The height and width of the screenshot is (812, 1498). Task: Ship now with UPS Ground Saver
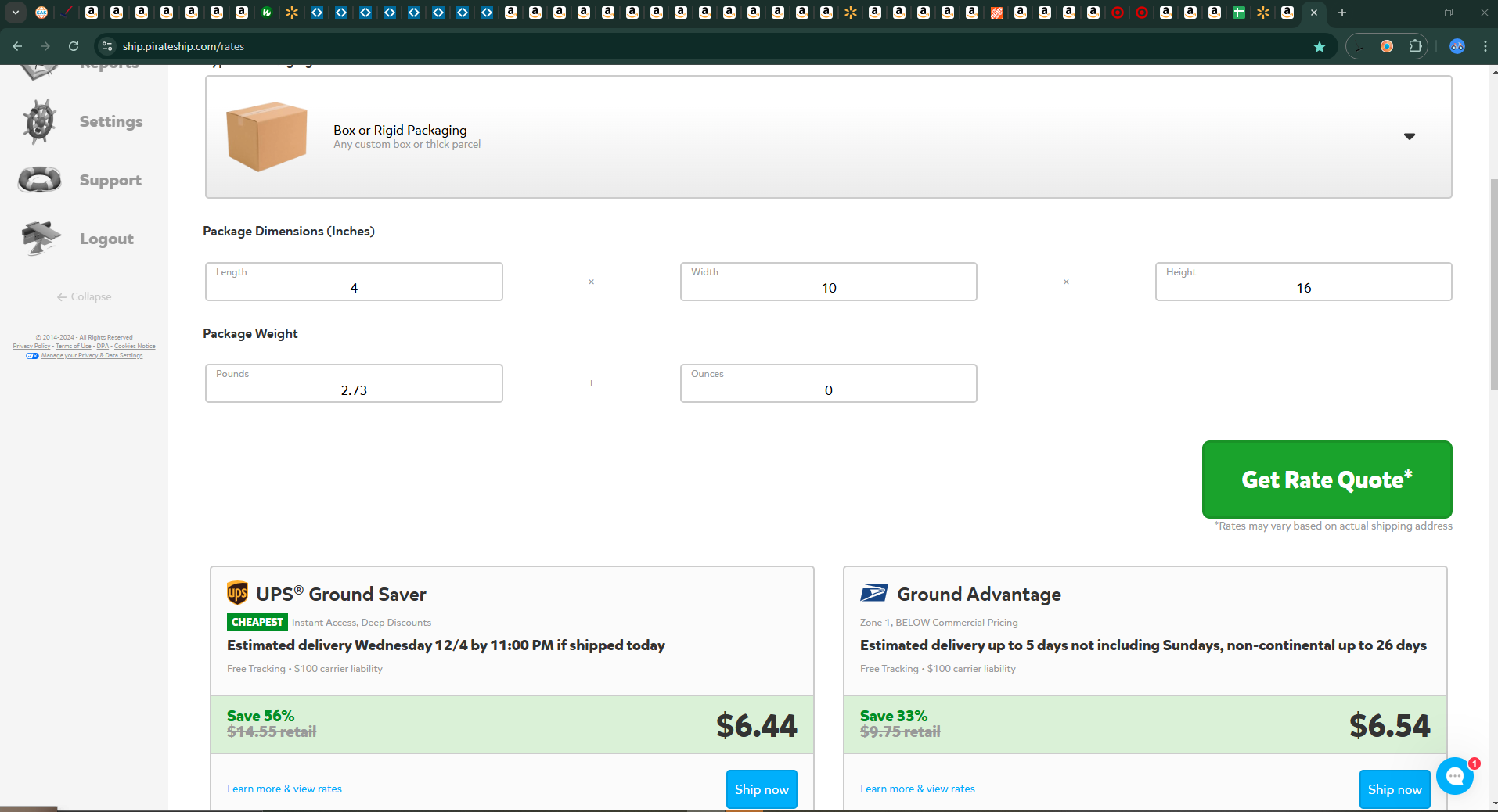click(x=762, y=789)
